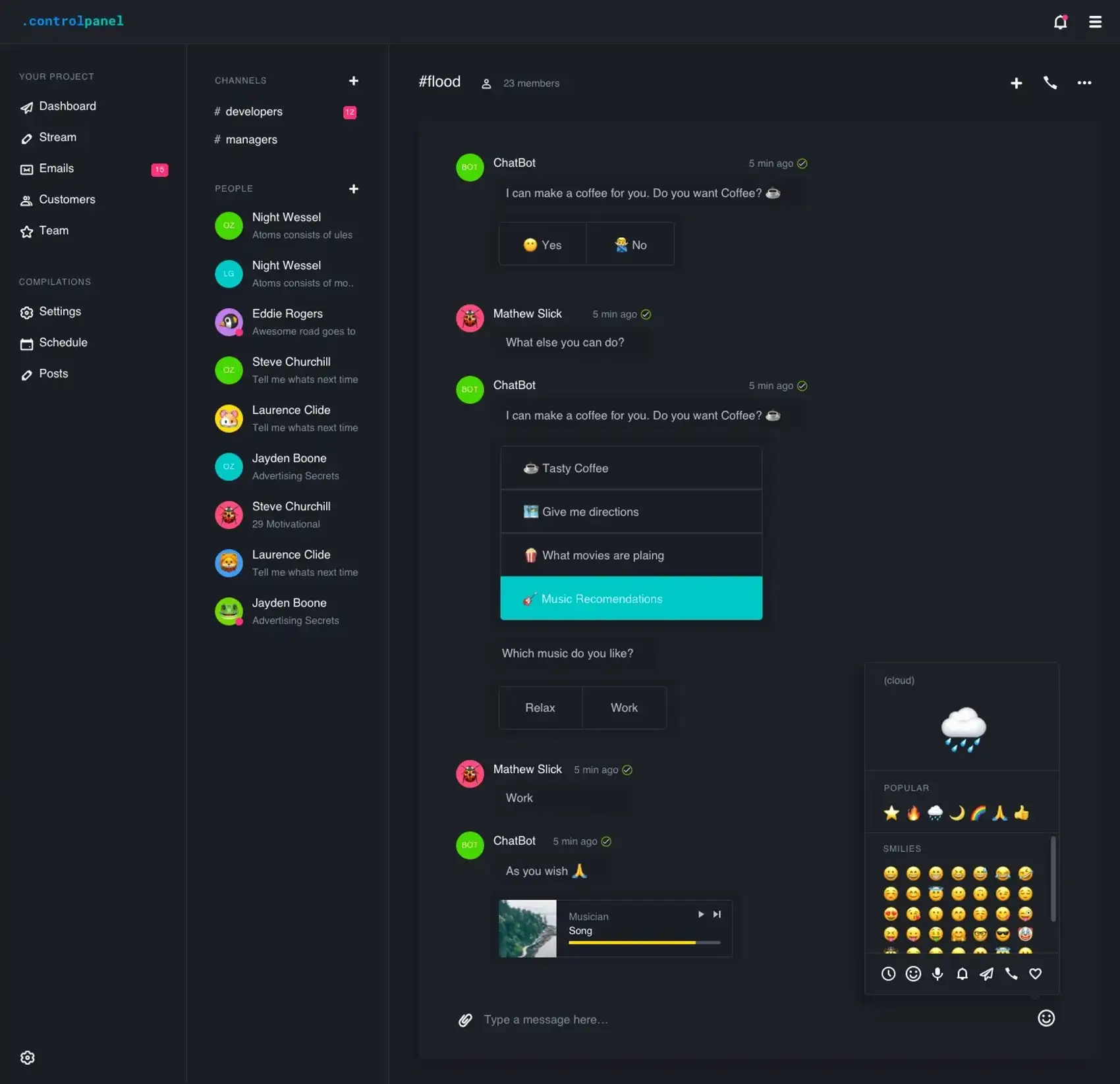Open the hamburger menu at top right
Viewport: 1120px width, 1084px height.
coord(1095,22)
